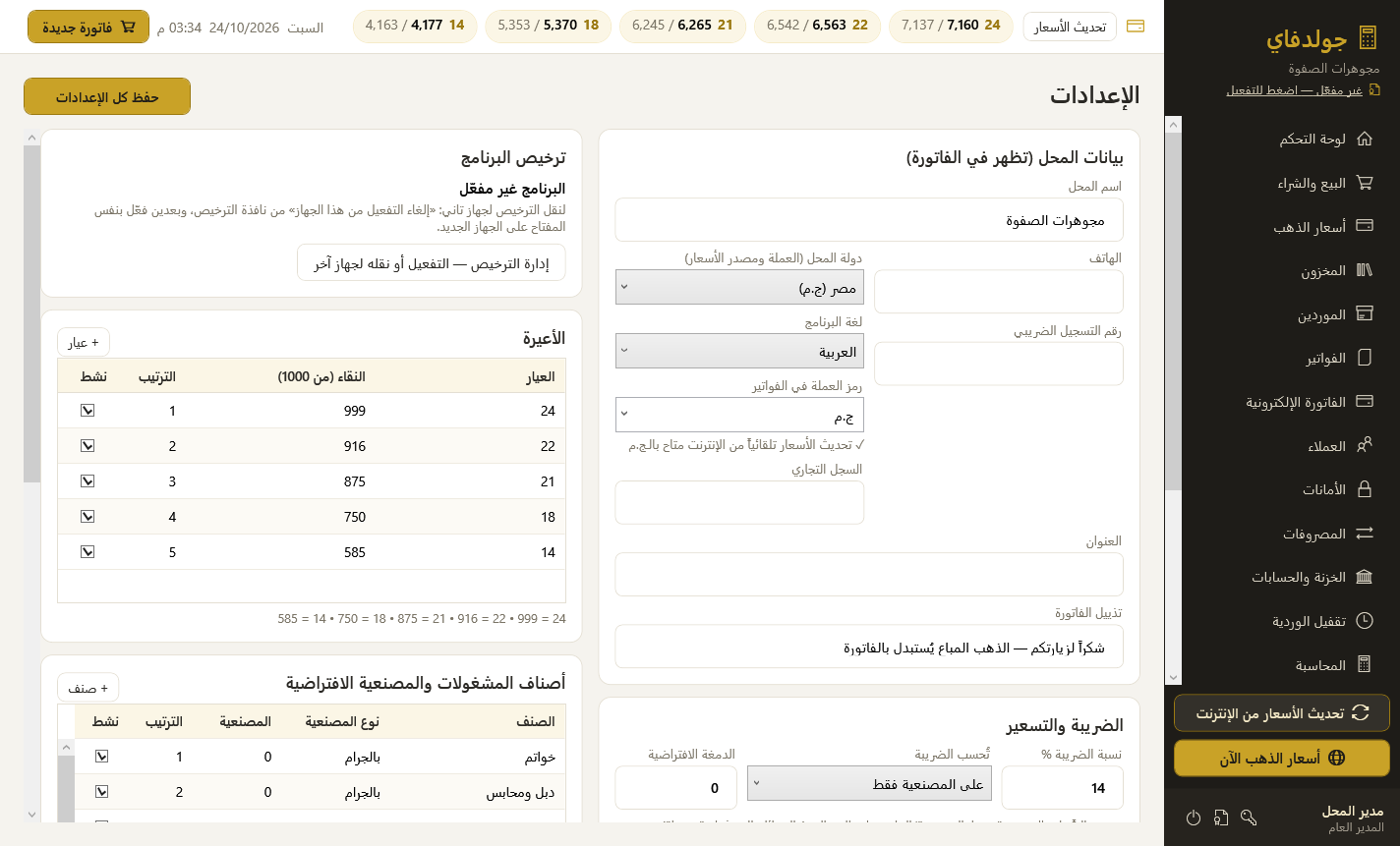Click the المحاسبة calculator icon
The height and width of the screenshot is (846, 1400).
point(1364,665)
